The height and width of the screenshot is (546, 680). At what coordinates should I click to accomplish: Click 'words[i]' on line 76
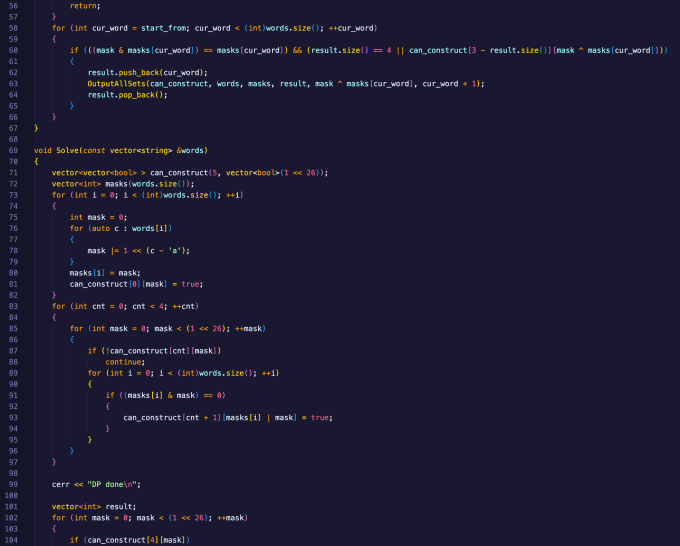150,229
